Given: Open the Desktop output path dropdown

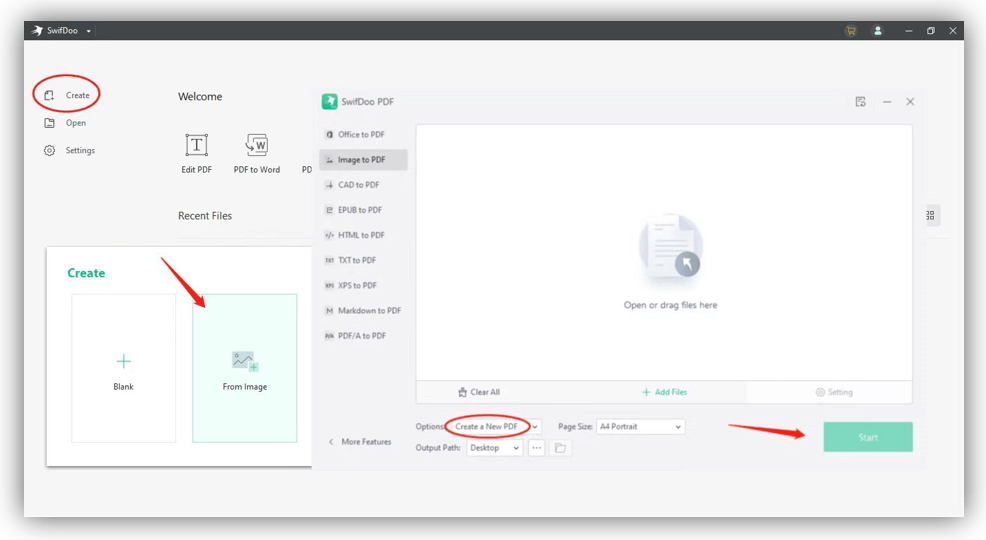Looking at the screenshot, I should (x=494, y=448).
